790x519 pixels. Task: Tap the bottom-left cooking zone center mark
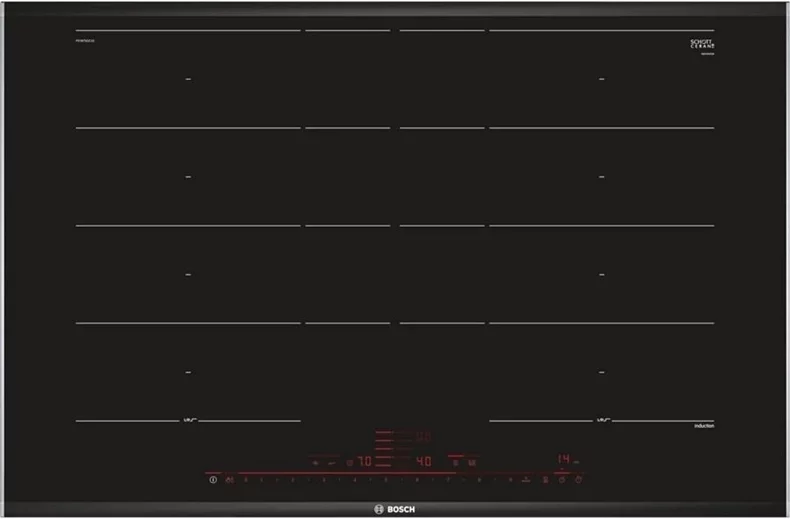pos(187,372)
